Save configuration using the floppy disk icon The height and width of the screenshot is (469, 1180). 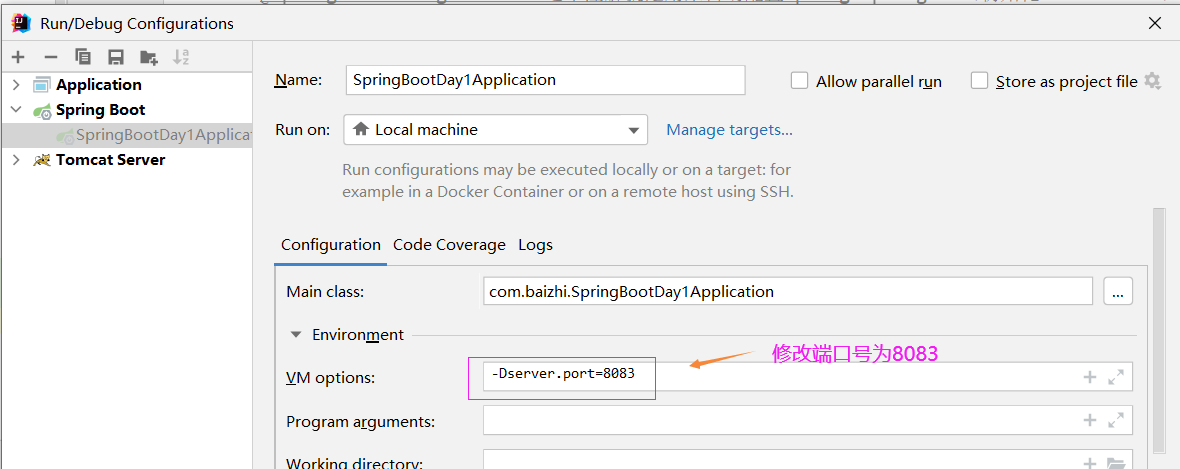pyautogui.click(x=115, y=57)
